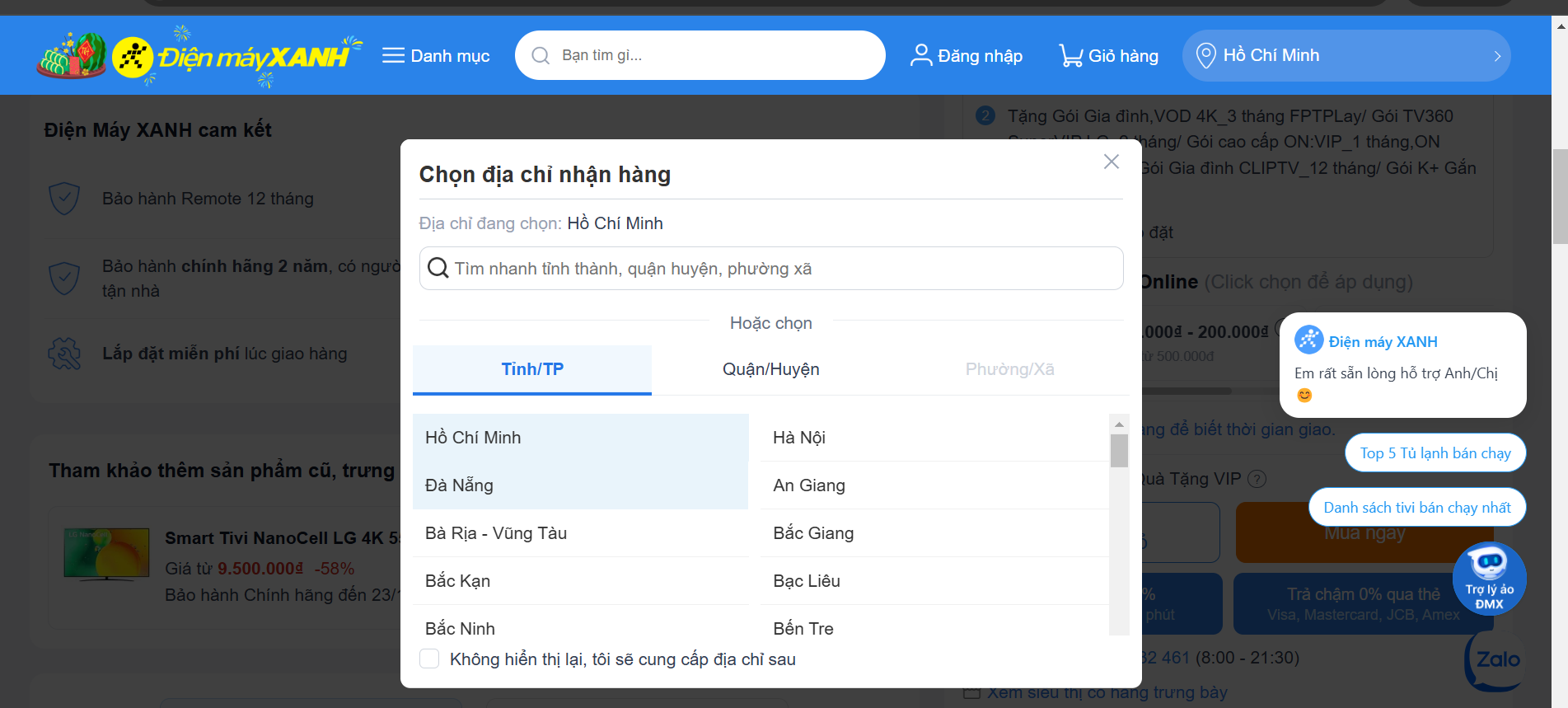Focus the quick province search field
The image size is (1568, 708).
pyautogui.click(x=771, y=269)
